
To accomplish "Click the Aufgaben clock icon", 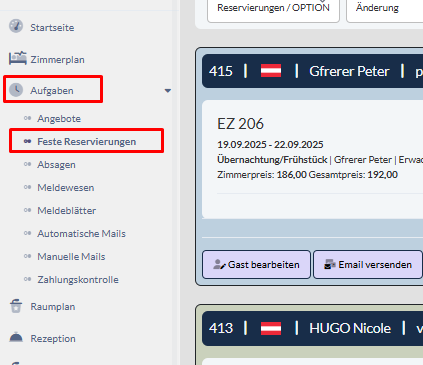I will 16,90.
